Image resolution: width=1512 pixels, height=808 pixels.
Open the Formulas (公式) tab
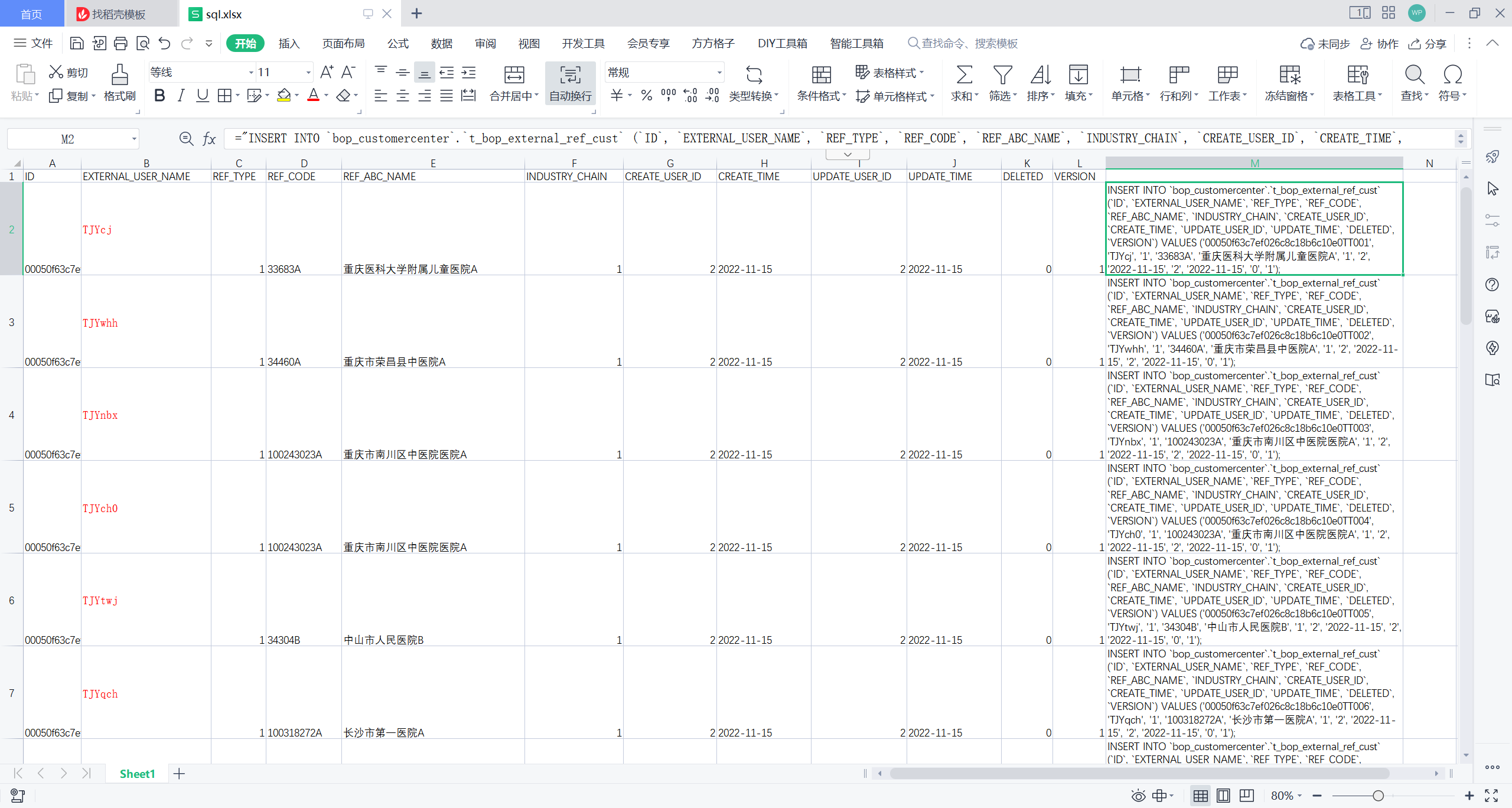tap(397, 44)
